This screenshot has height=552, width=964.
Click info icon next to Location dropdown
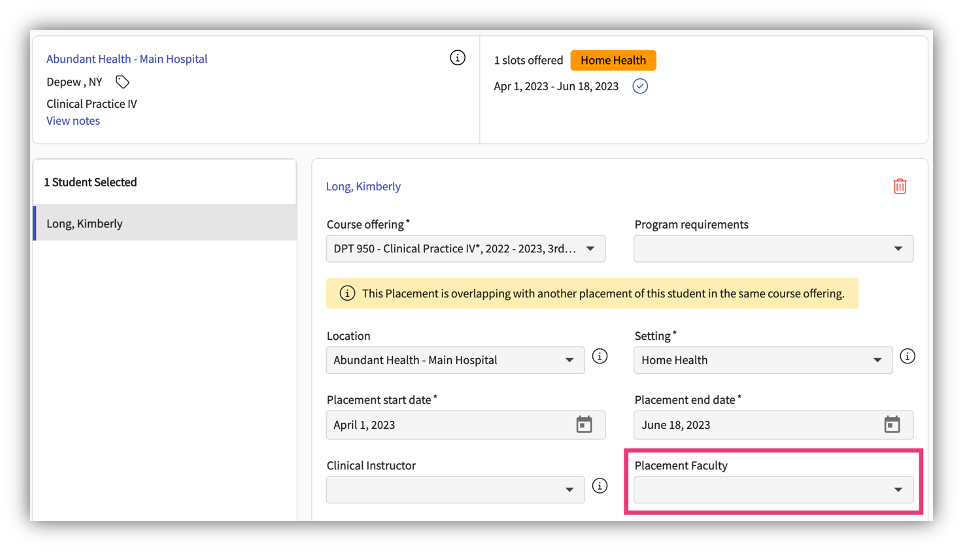point(600,356)
